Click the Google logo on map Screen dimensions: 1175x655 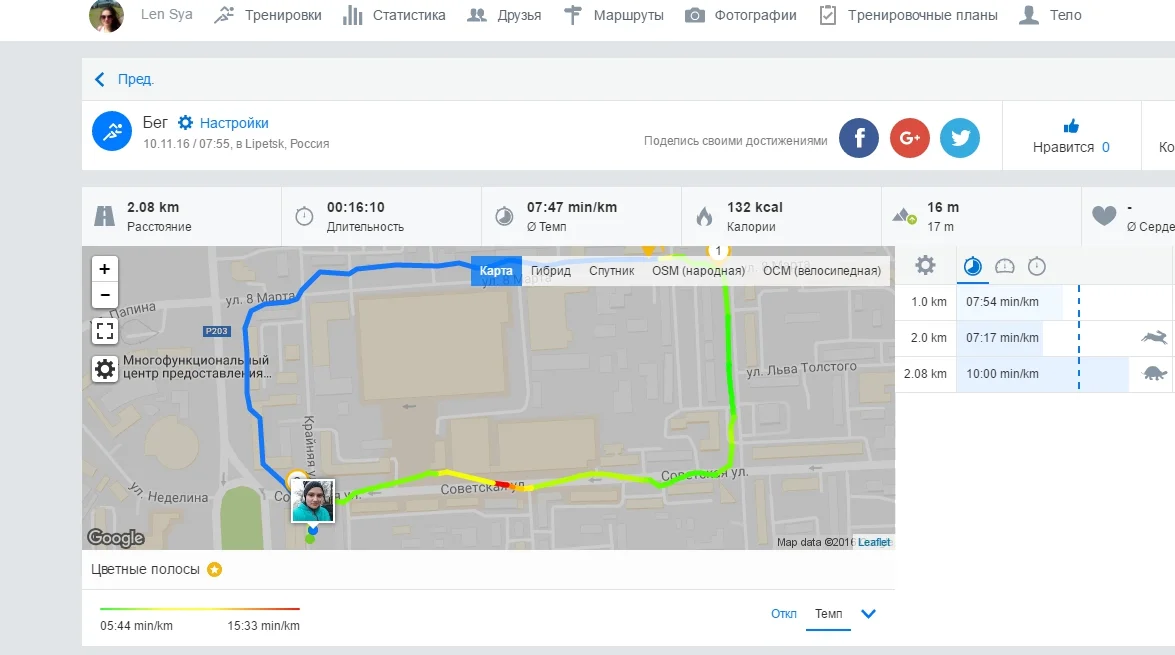pyautogui.click(x=115, y=537)
